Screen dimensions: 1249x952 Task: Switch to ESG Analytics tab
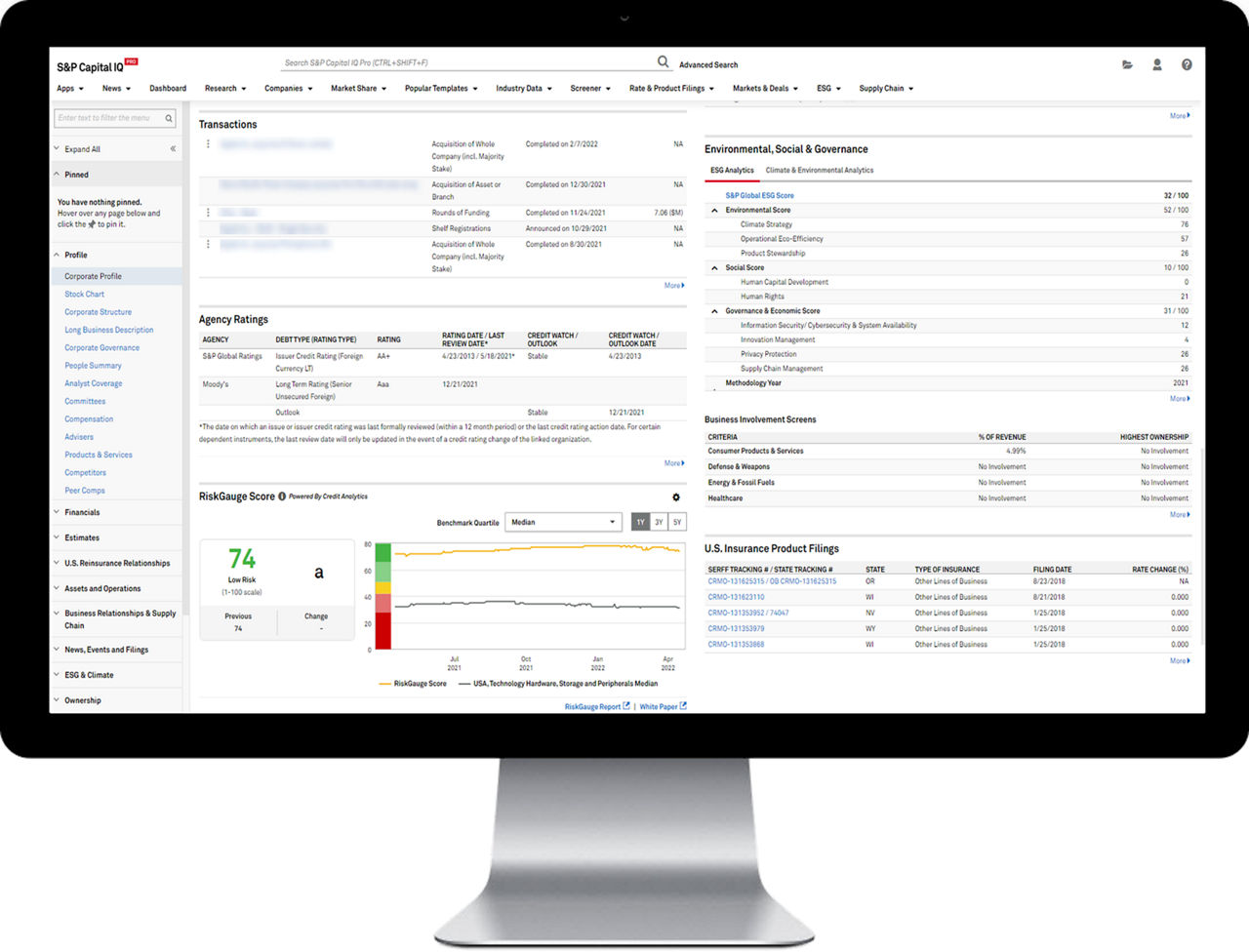point(732,171)
